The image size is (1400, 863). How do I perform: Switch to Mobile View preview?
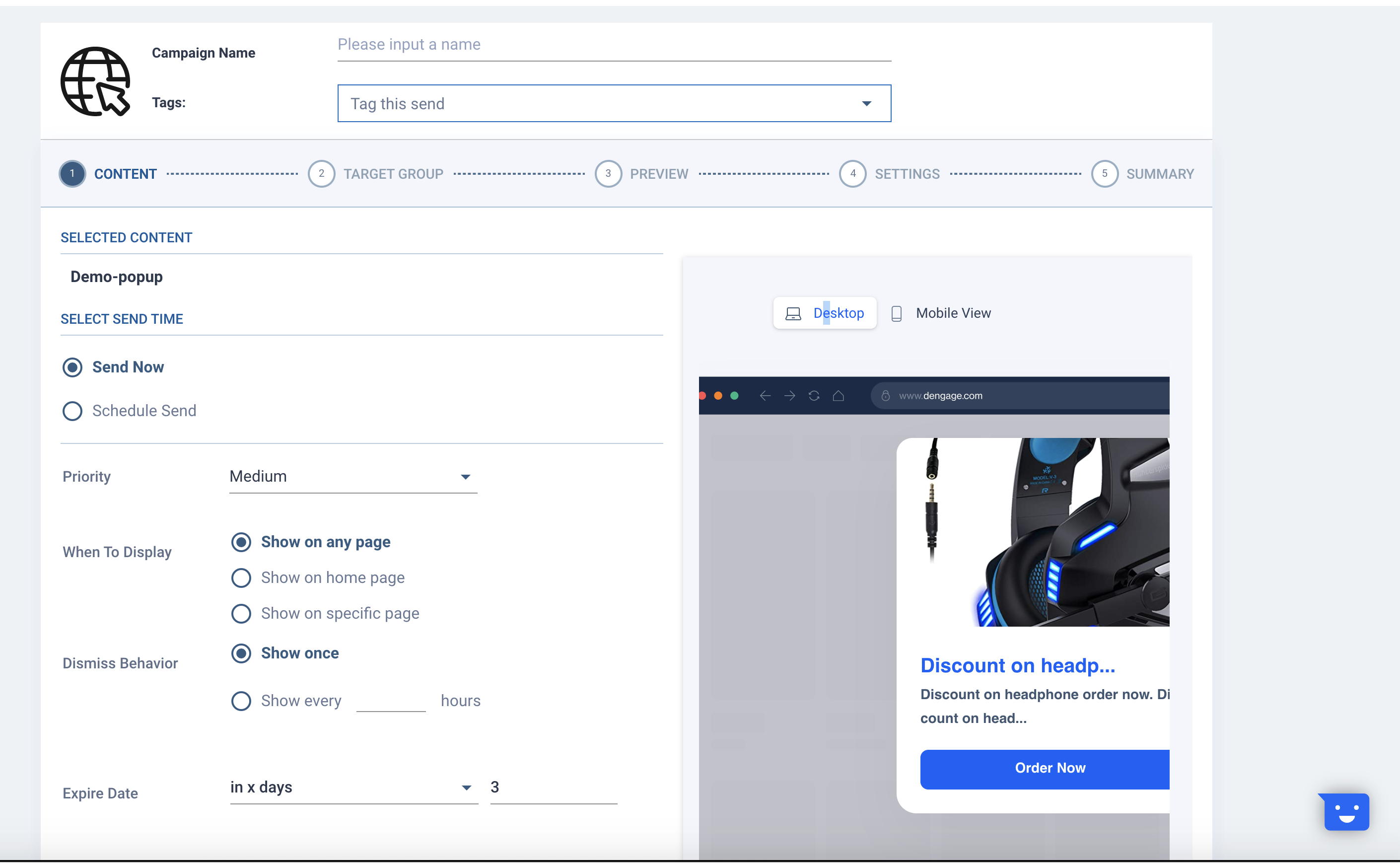click(952, 313)
